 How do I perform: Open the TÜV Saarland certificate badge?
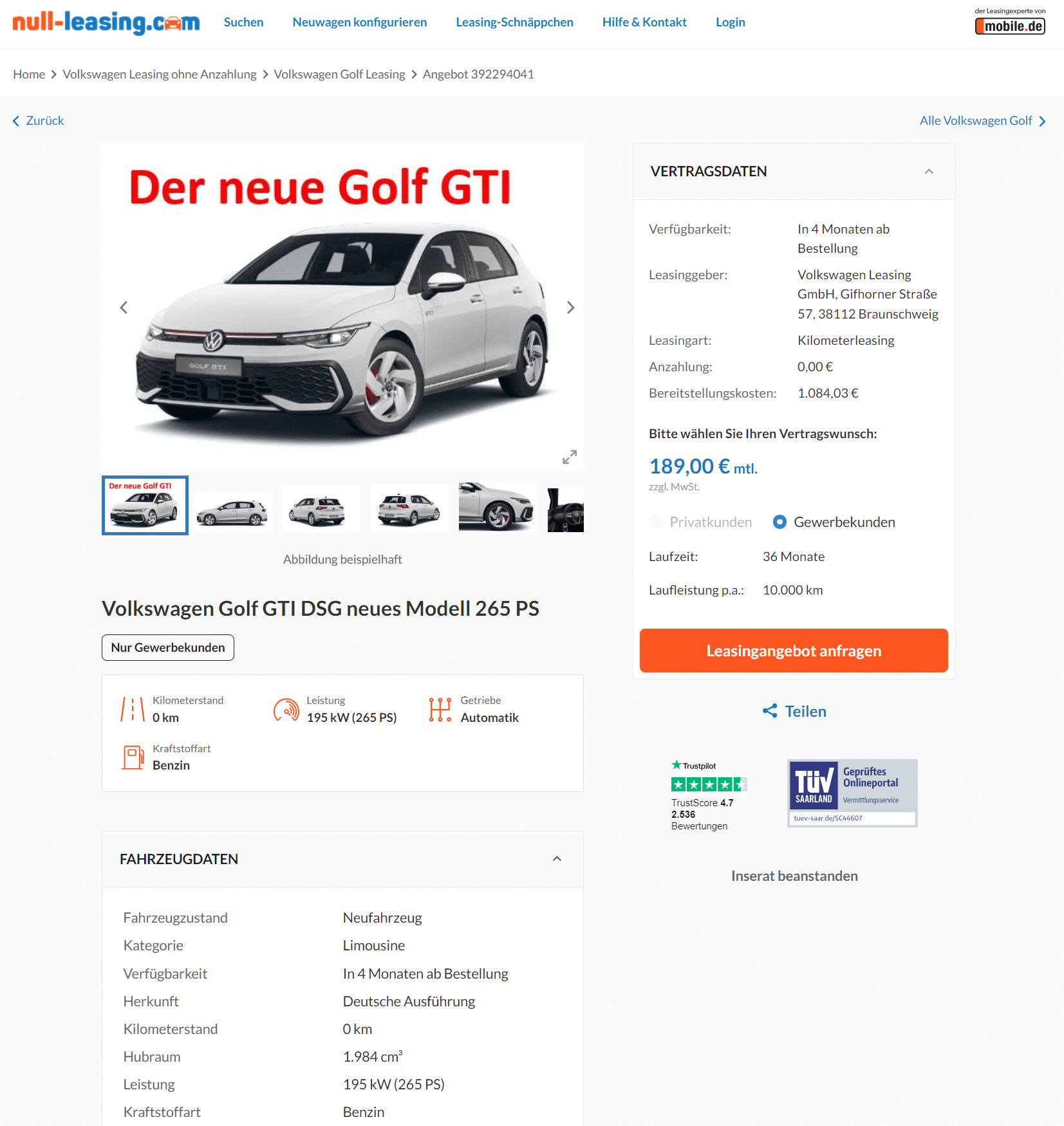click(852, 793)
